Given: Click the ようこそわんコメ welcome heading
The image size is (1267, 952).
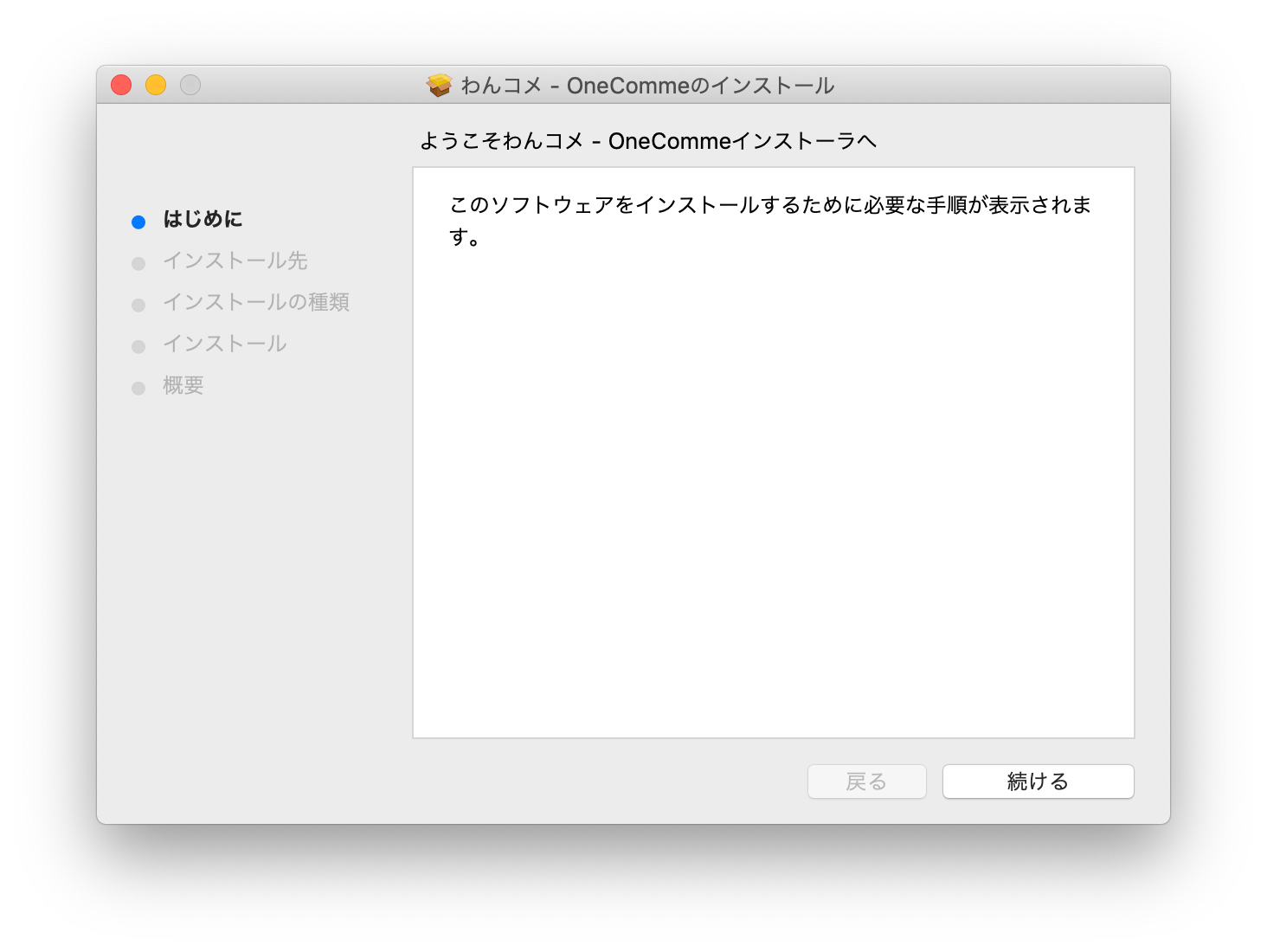Looking at the screenshot, I should tap(647, 141).
